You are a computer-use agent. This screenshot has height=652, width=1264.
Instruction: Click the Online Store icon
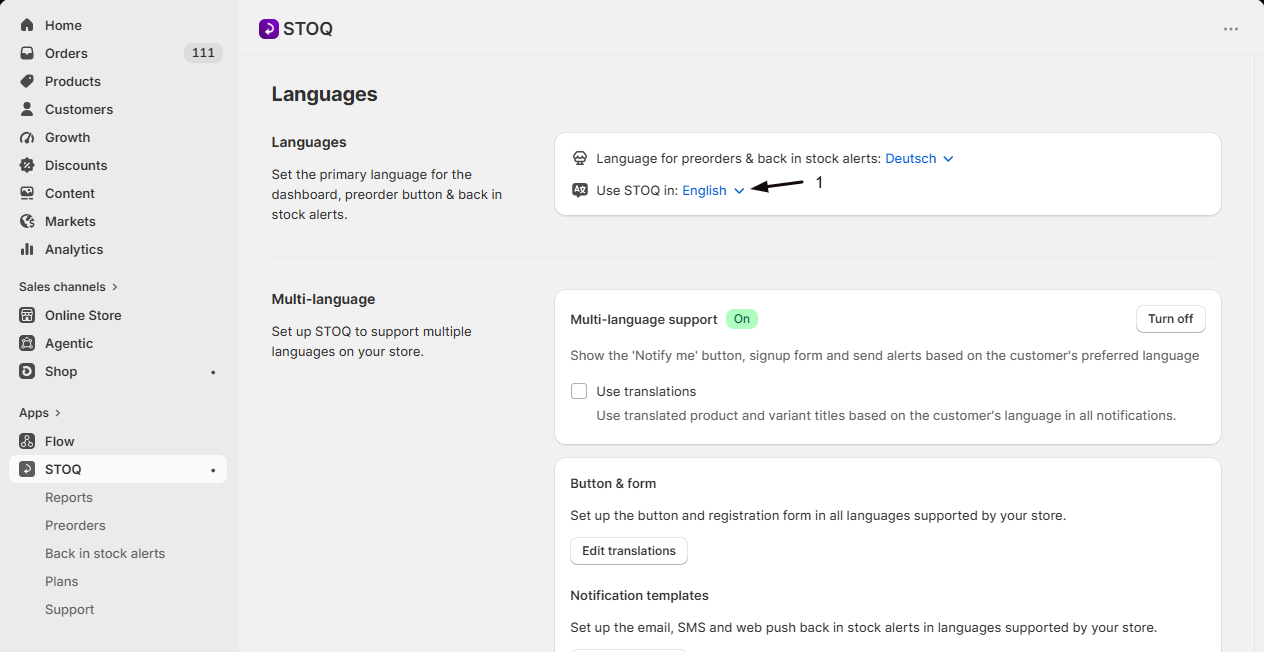pyautogui.click(x=27, y=315)
